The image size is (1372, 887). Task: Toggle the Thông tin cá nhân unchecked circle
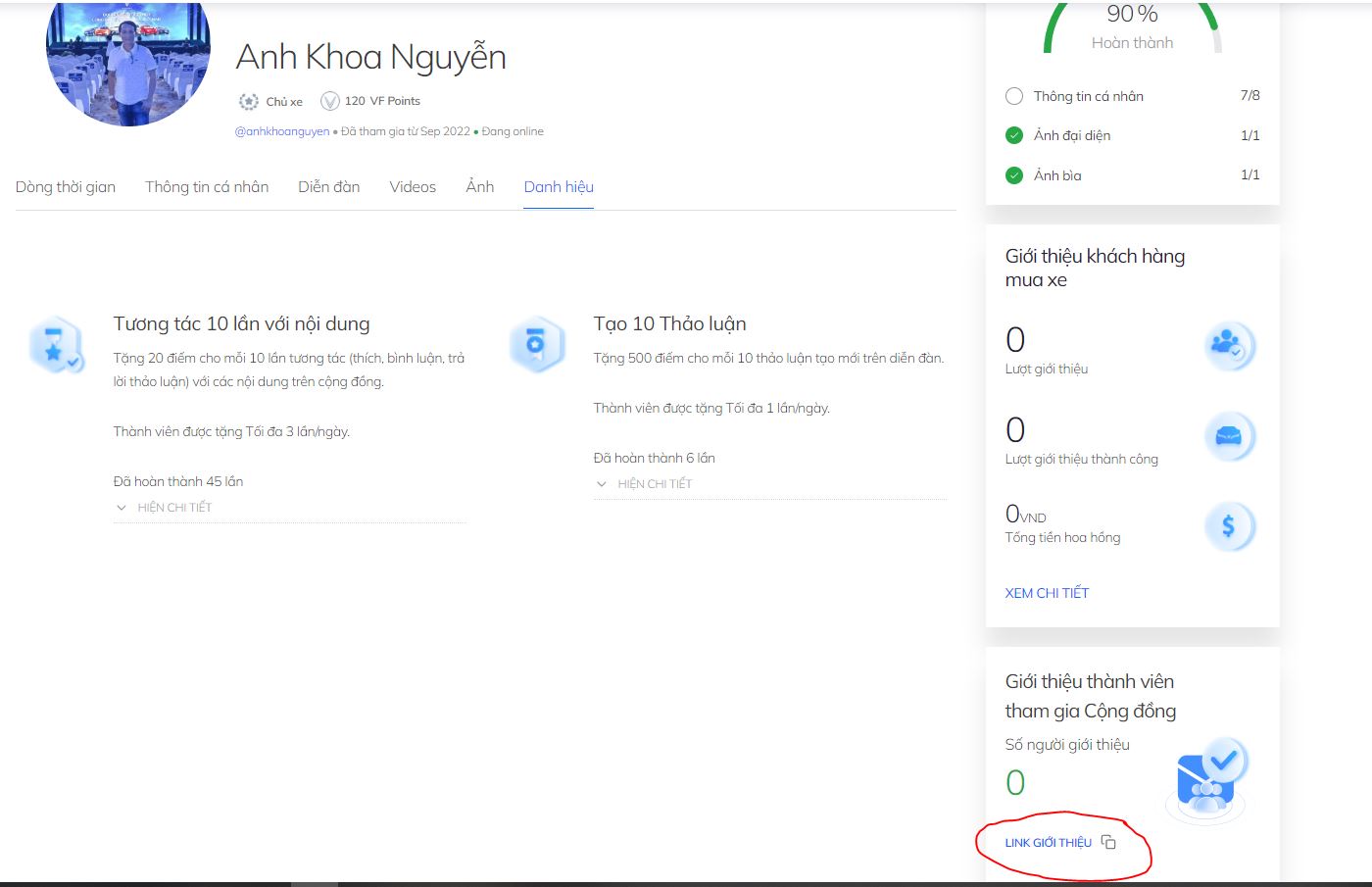pyautogui.click(x=1014, y=96)
